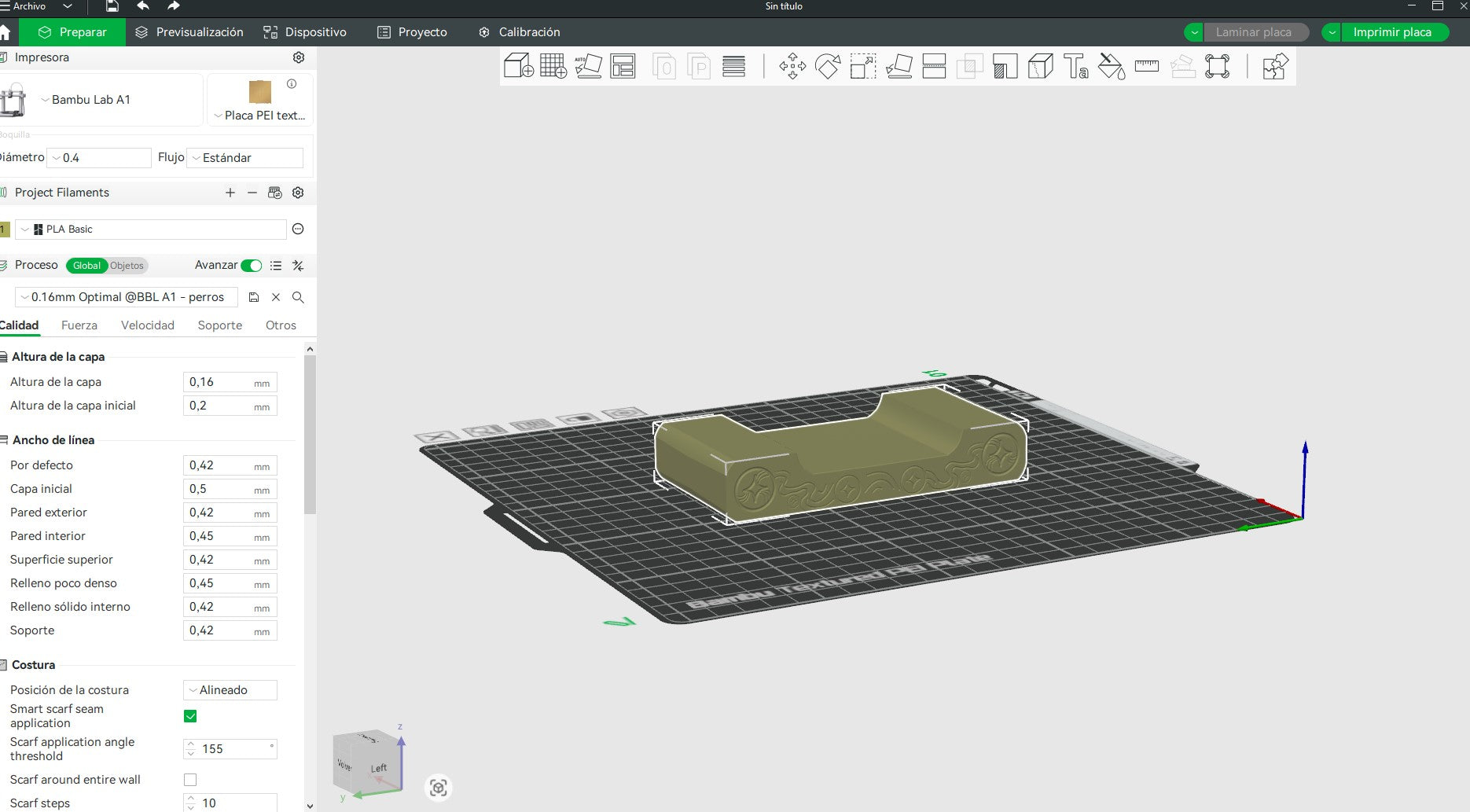1470x812 pixels.
Task: Click the Altura de la capa input field
Action: [230, 382]
